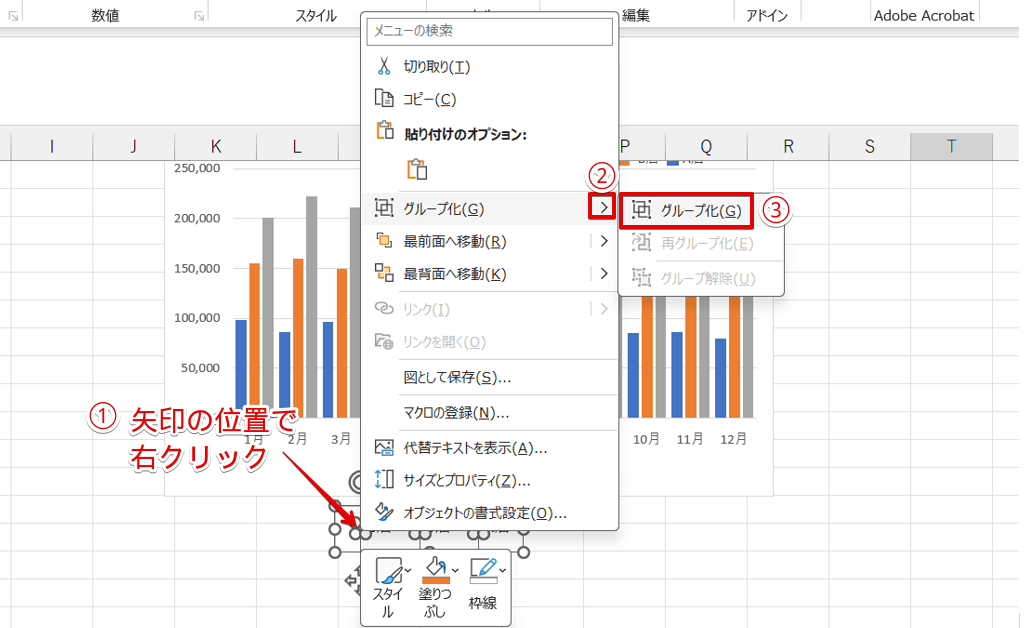
Task: Click the View Alt Text icon
Action: (x=384, y=447)
